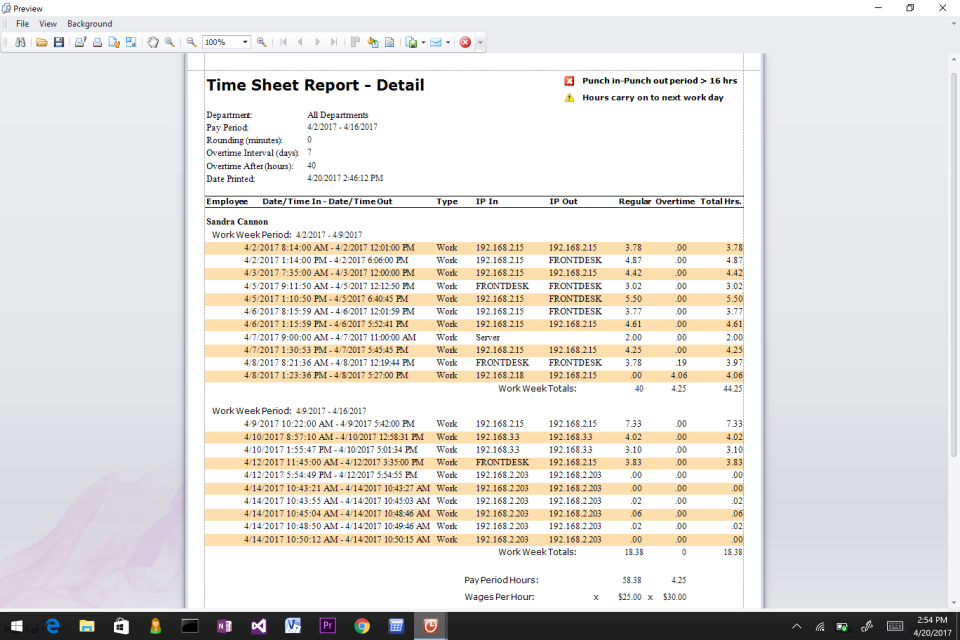This screenshot has width=960, height=640.
Task: Open Google Chrome from the taskbar
Action: coord(361,626)
